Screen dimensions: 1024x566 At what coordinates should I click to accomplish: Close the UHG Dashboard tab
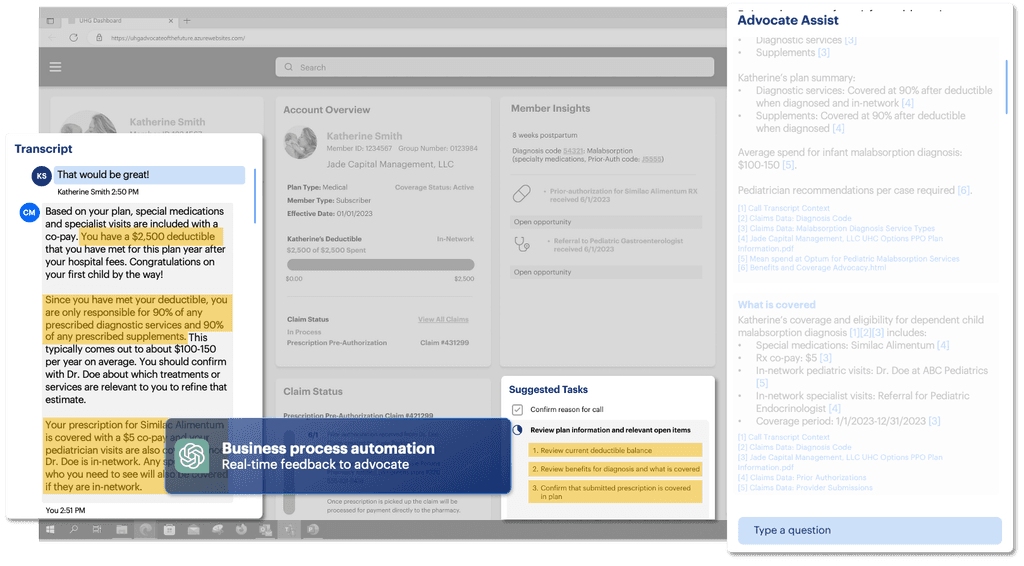[171, 20]
